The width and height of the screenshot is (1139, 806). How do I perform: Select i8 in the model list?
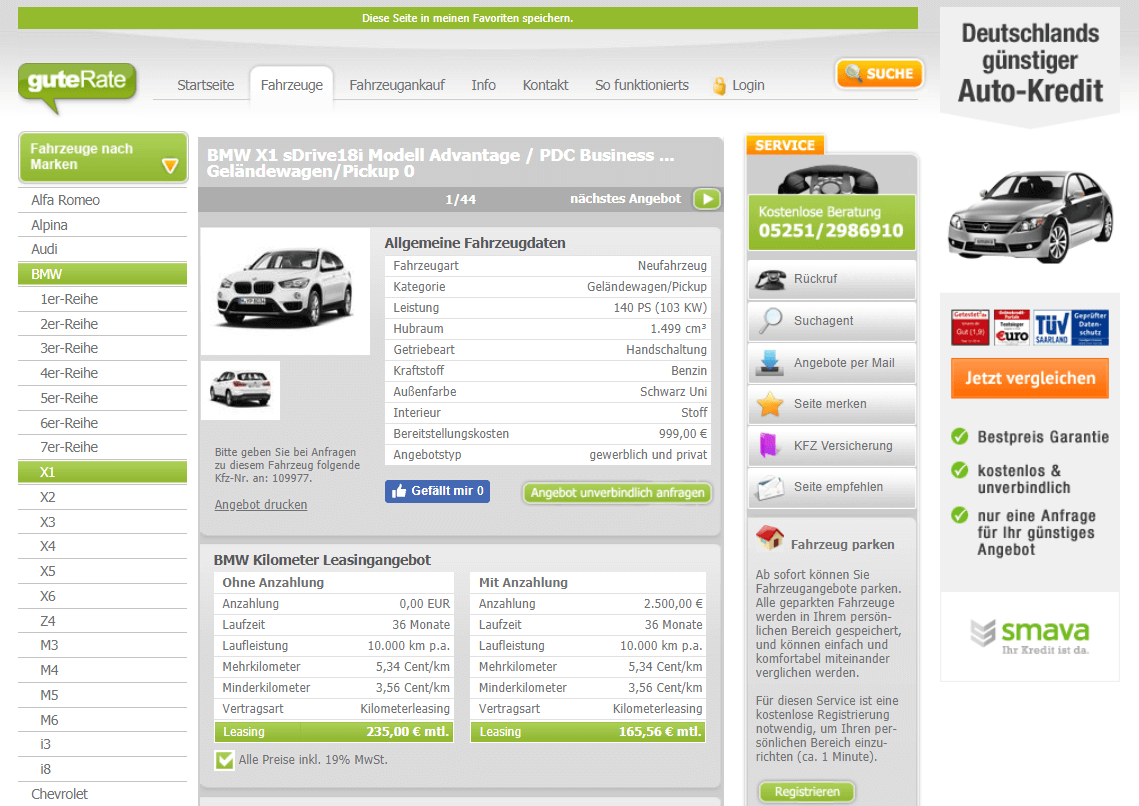tap(102, 769)
